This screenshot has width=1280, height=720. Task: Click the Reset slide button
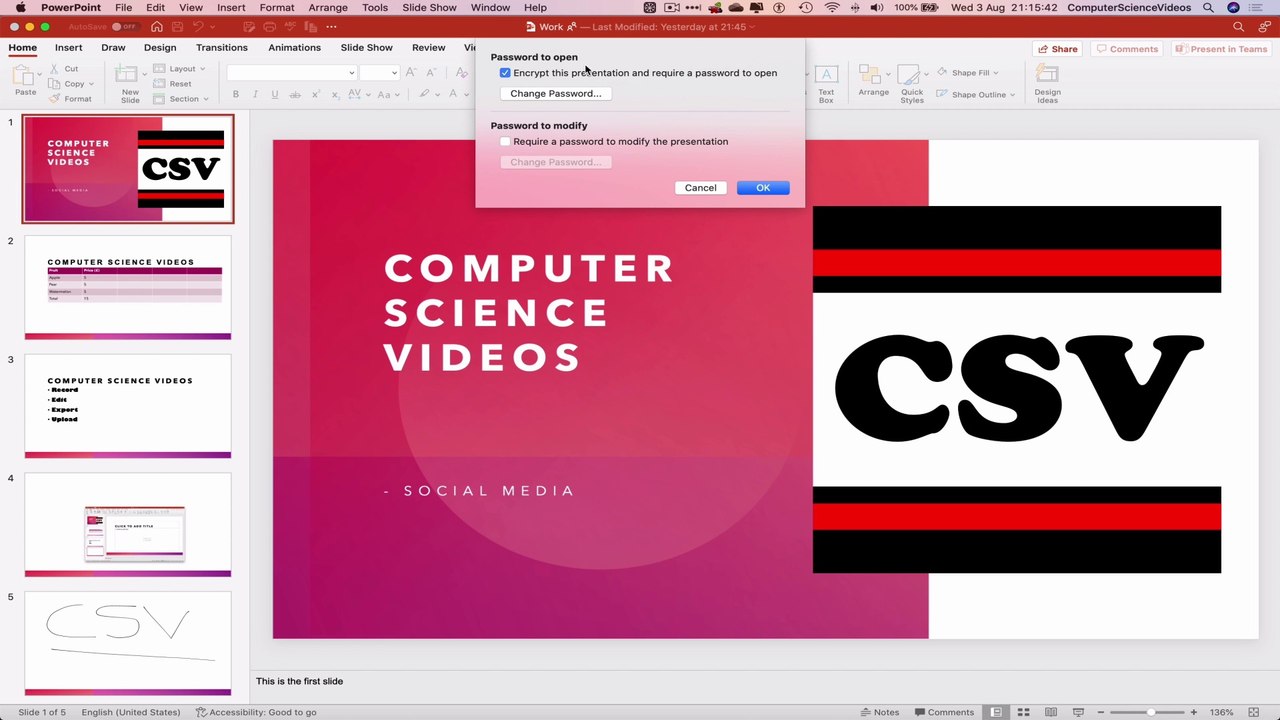pyautogui.click(x=173, y=84)
